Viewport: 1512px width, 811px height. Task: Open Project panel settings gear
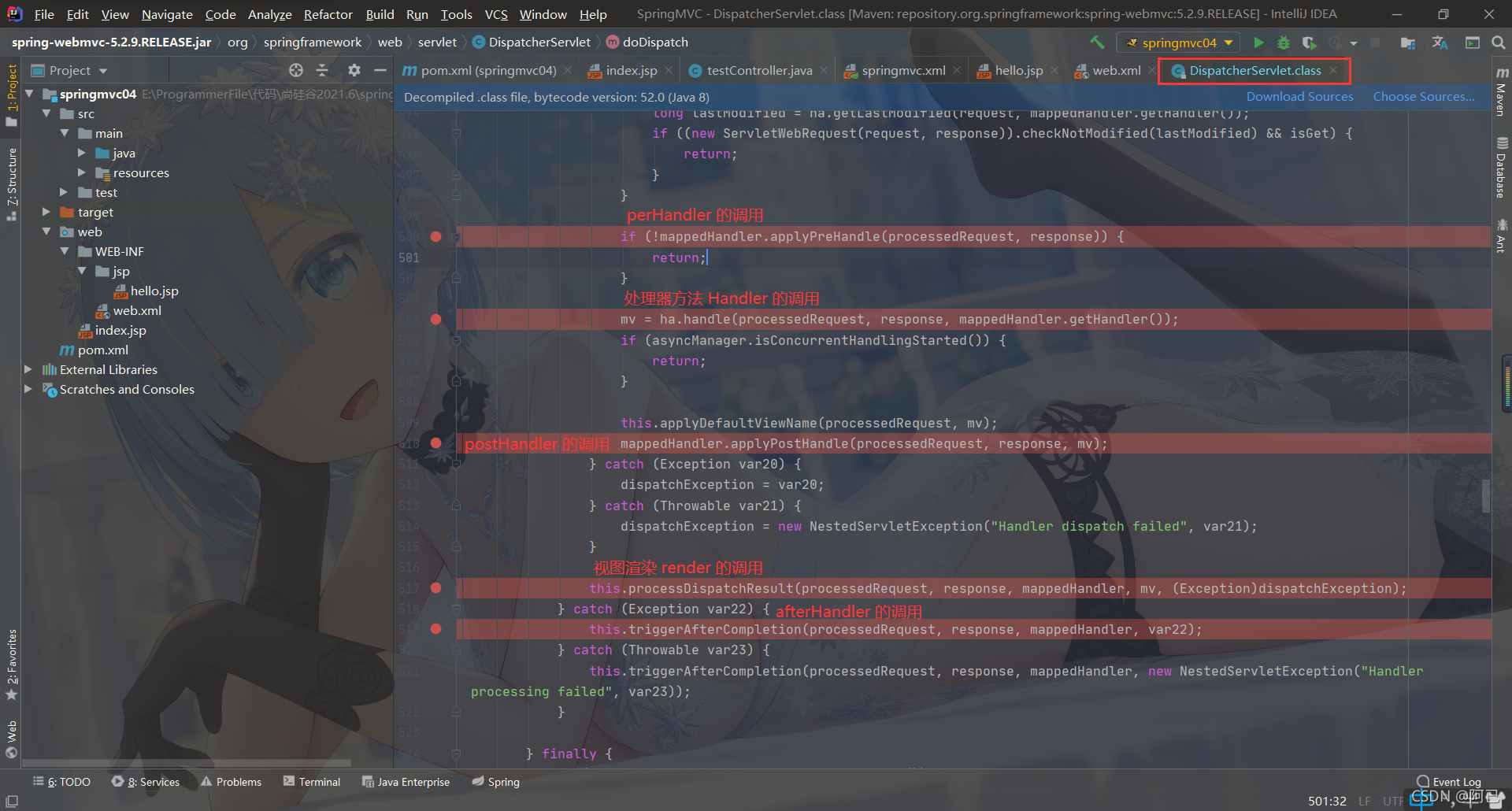(354, 70)
